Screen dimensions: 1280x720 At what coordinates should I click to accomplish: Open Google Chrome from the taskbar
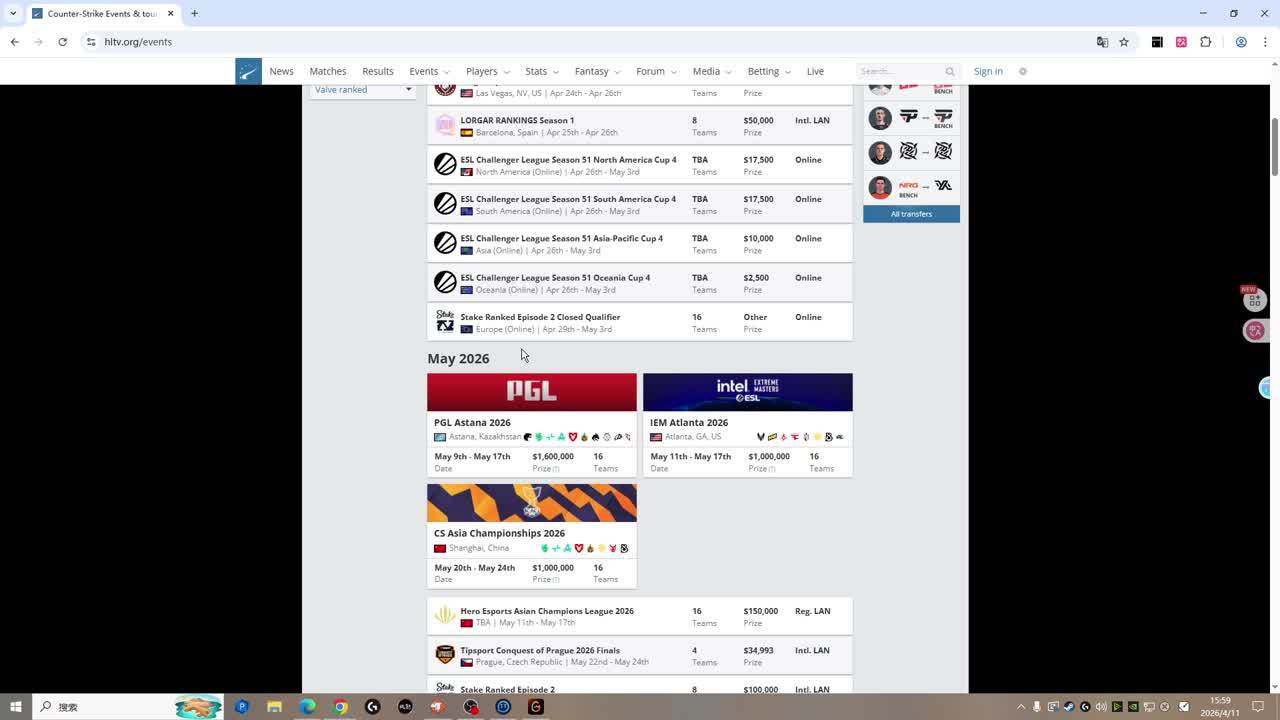[340, 707]
